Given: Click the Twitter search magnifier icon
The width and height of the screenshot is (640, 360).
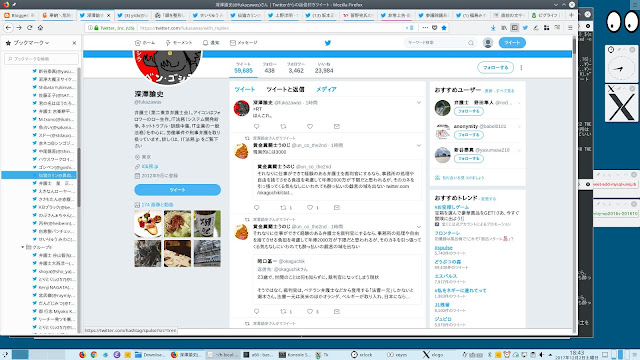Looking at the screenshot, I should click(471, 42).
